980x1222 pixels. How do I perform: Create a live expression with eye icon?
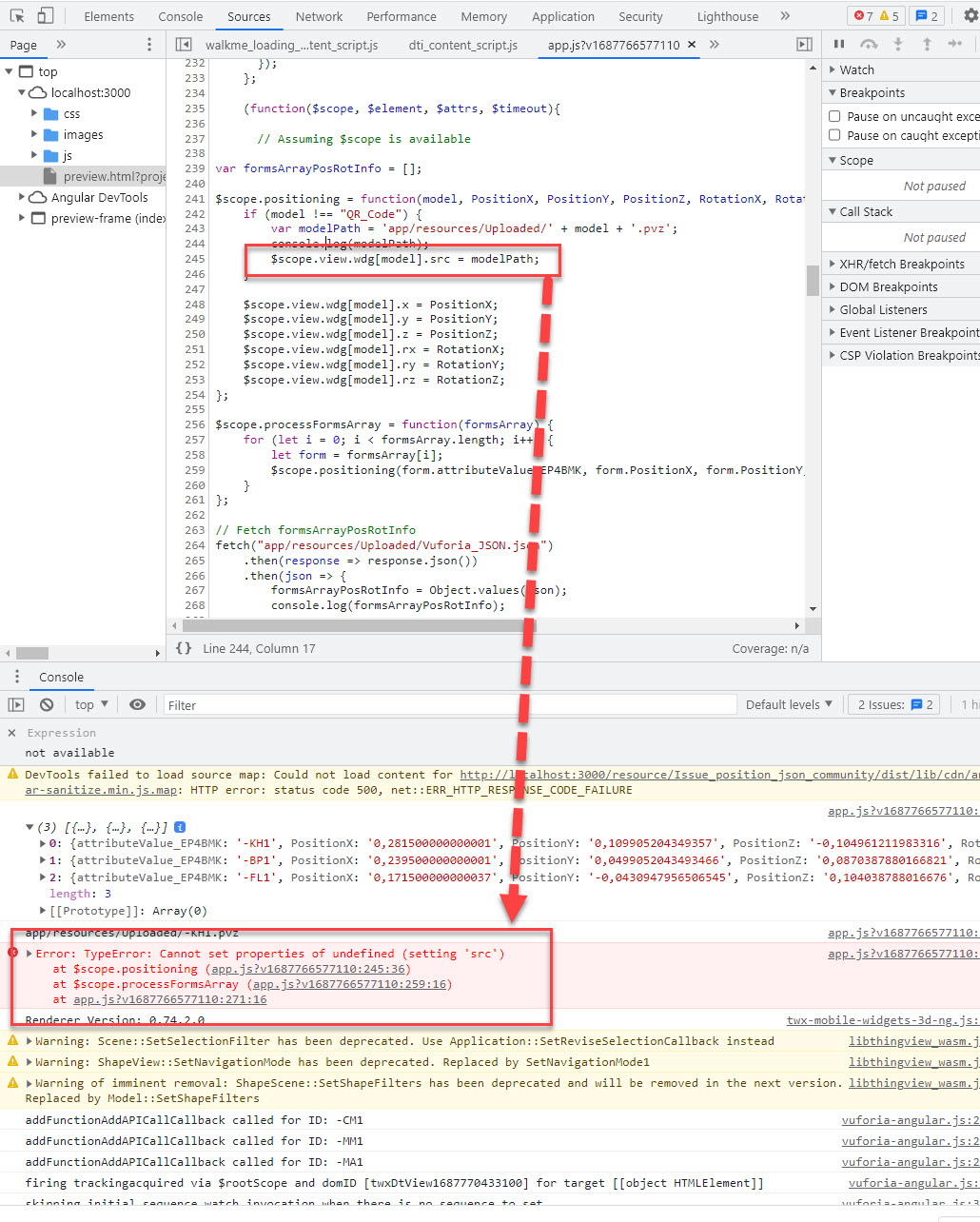(x=137, y=705)
